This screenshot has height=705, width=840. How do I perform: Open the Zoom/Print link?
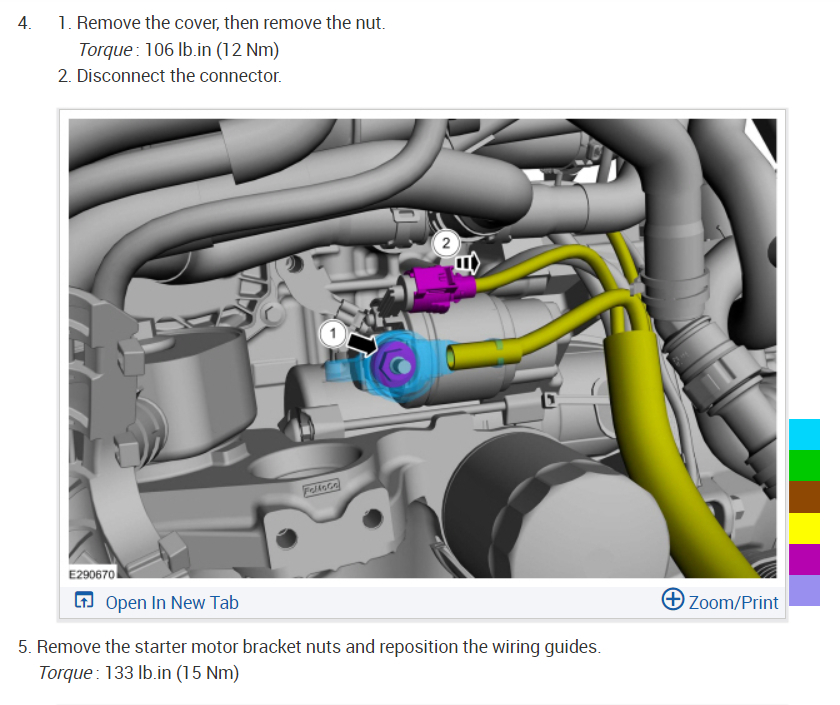[733, 603]
